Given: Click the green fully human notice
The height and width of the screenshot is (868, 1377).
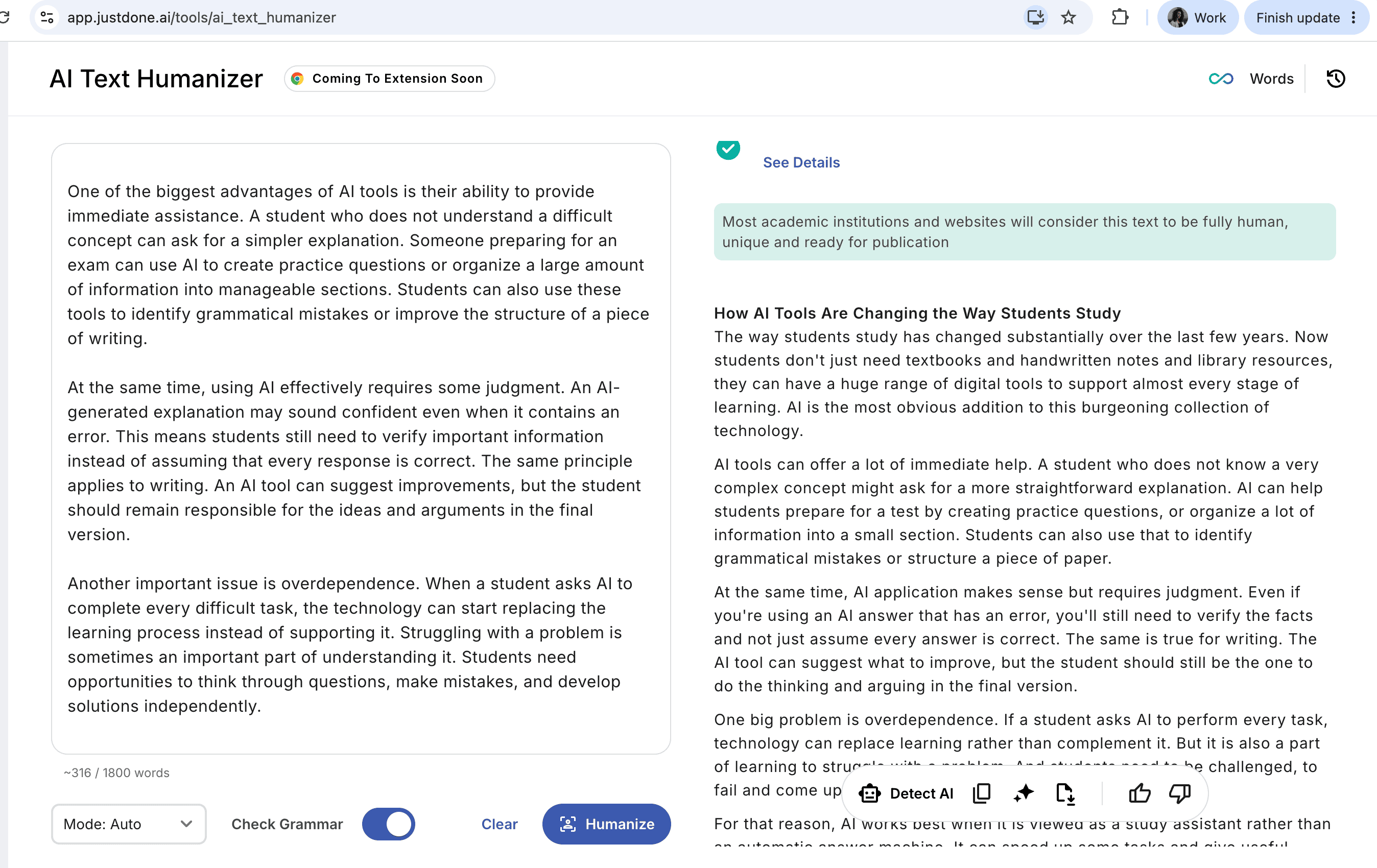Looking at the screenshot, I should 1025,232.
